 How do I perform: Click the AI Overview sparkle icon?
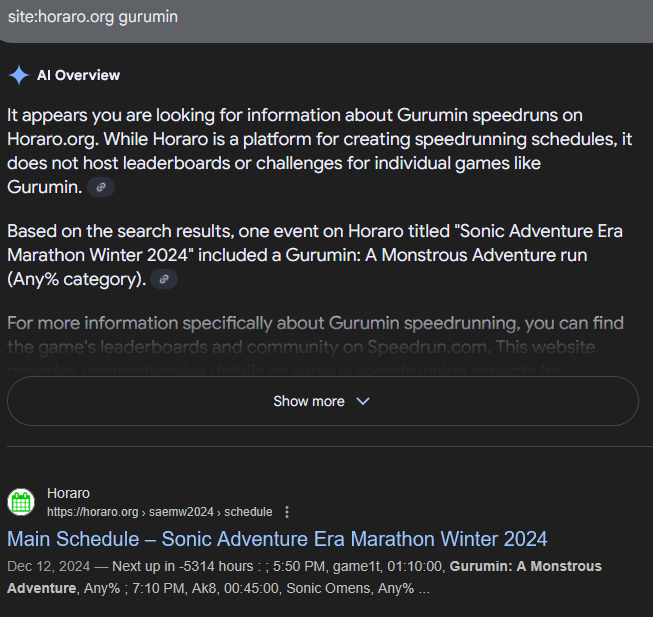pos(18,75)
